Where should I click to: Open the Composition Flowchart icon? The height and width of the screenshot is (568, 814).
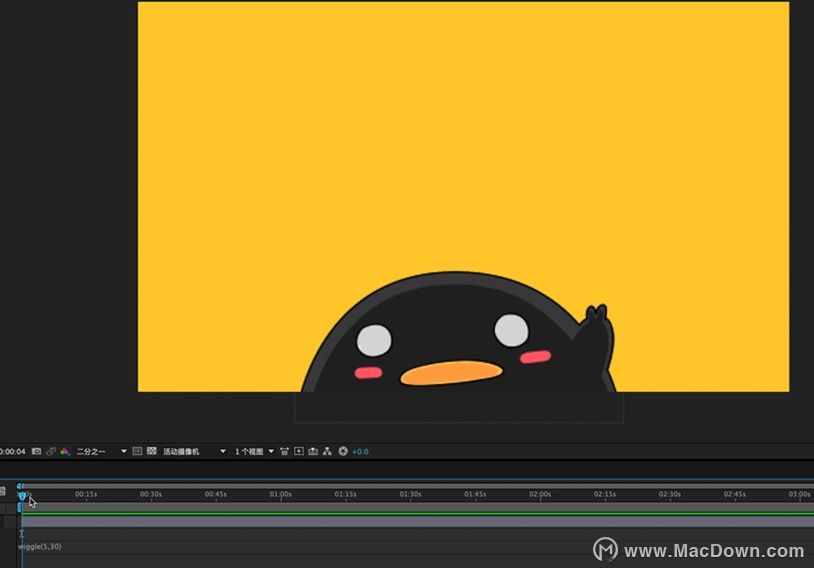pos(327,451)
